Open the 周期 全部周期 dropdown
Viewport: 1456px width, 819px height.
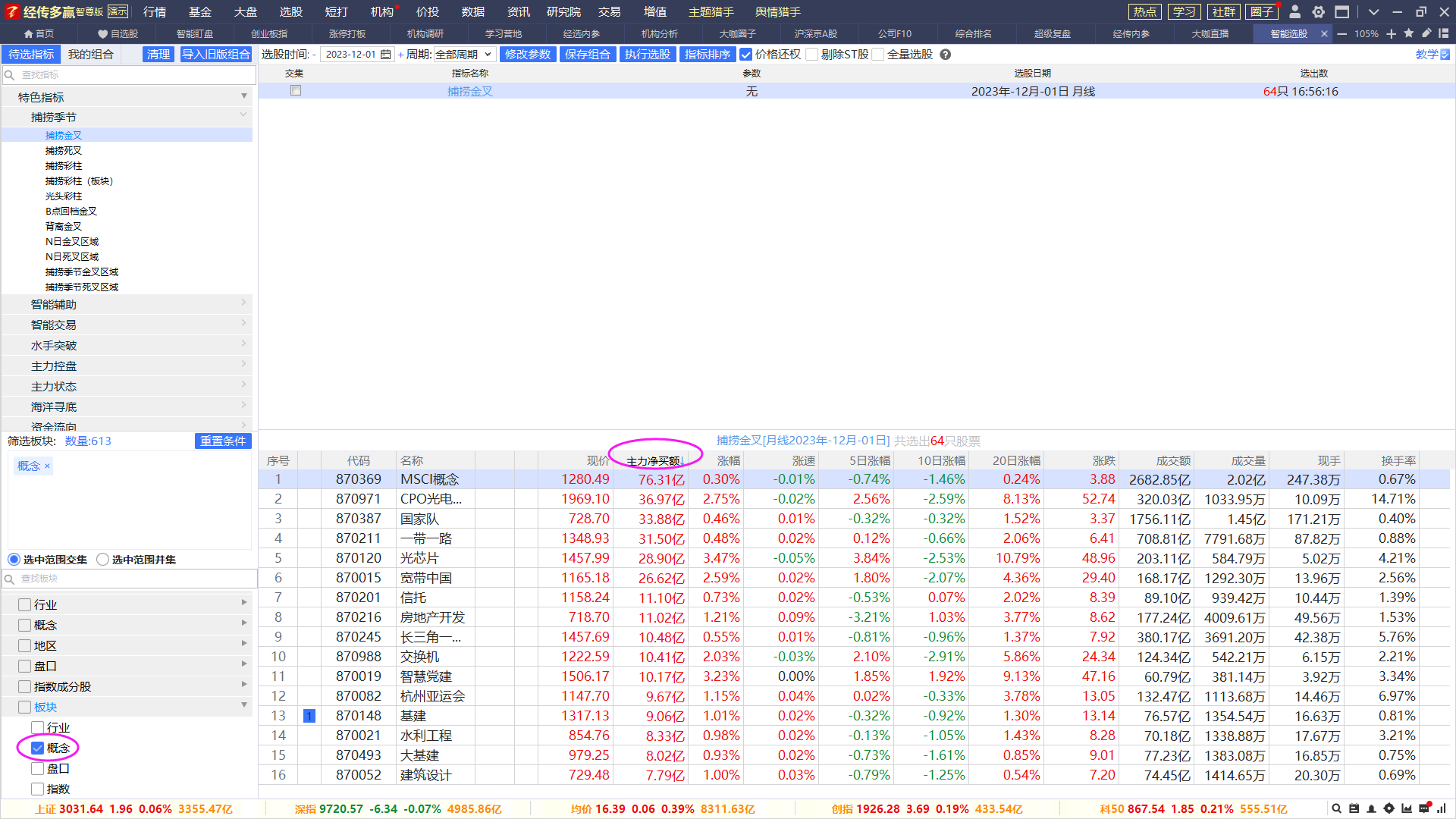point(465,55)
